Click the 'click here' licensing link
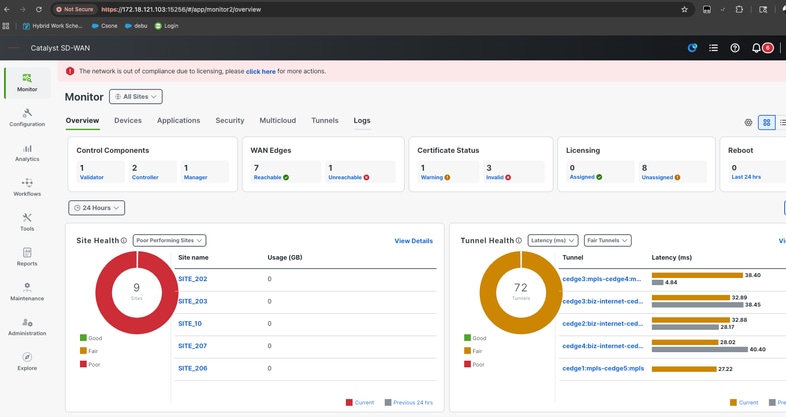 click(260, 72)
